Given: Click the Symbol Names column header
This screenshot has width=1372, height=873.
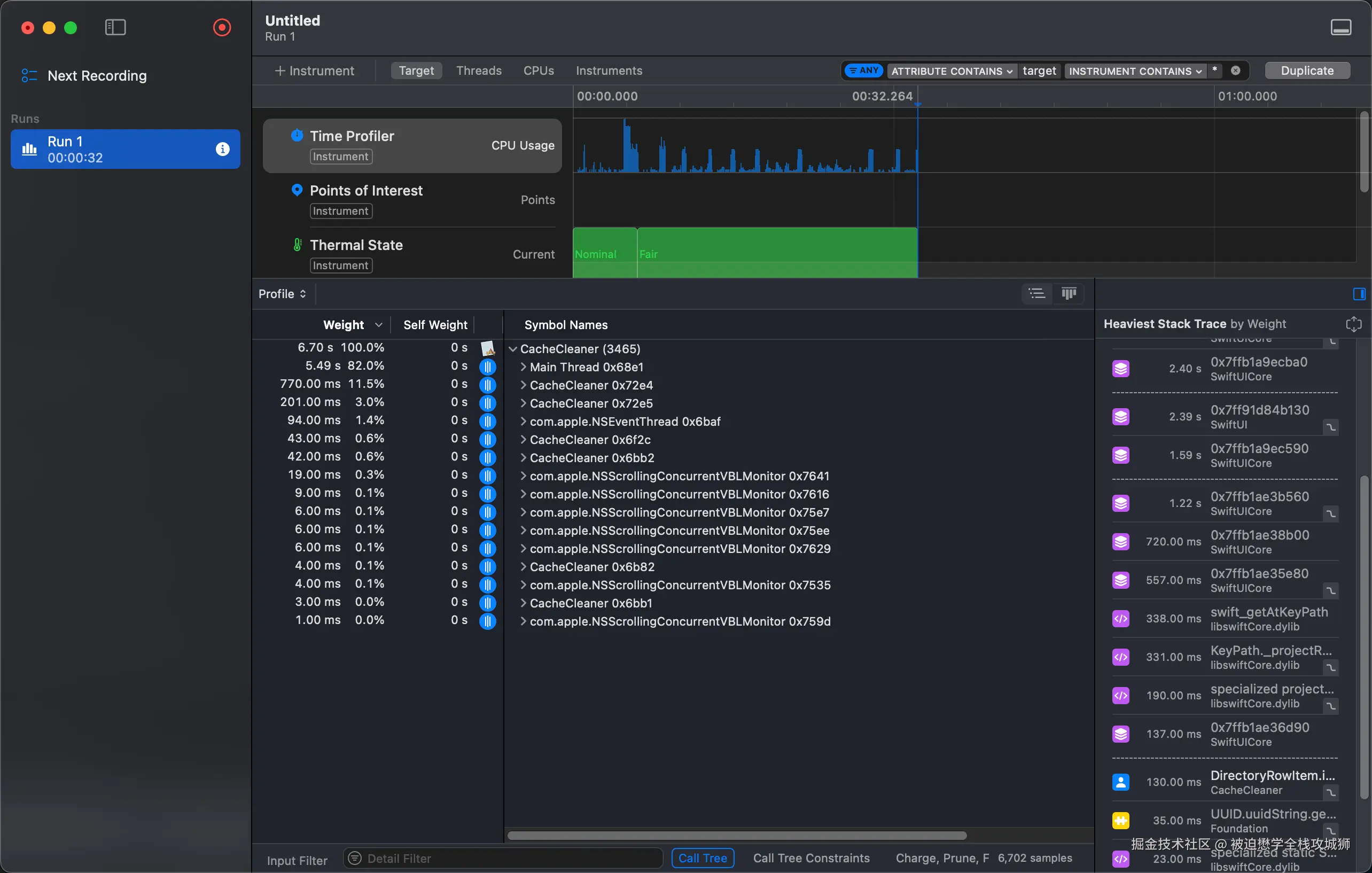Looking at the screenshot, I should click(x=565, y=325).
